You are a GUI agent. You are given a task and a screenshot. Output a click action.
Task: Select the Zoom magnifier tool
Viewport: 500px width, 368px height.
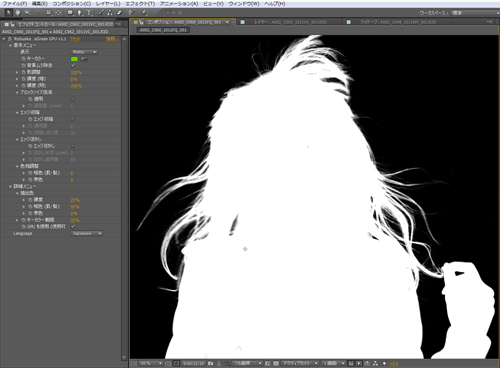(x=27, y=13)
